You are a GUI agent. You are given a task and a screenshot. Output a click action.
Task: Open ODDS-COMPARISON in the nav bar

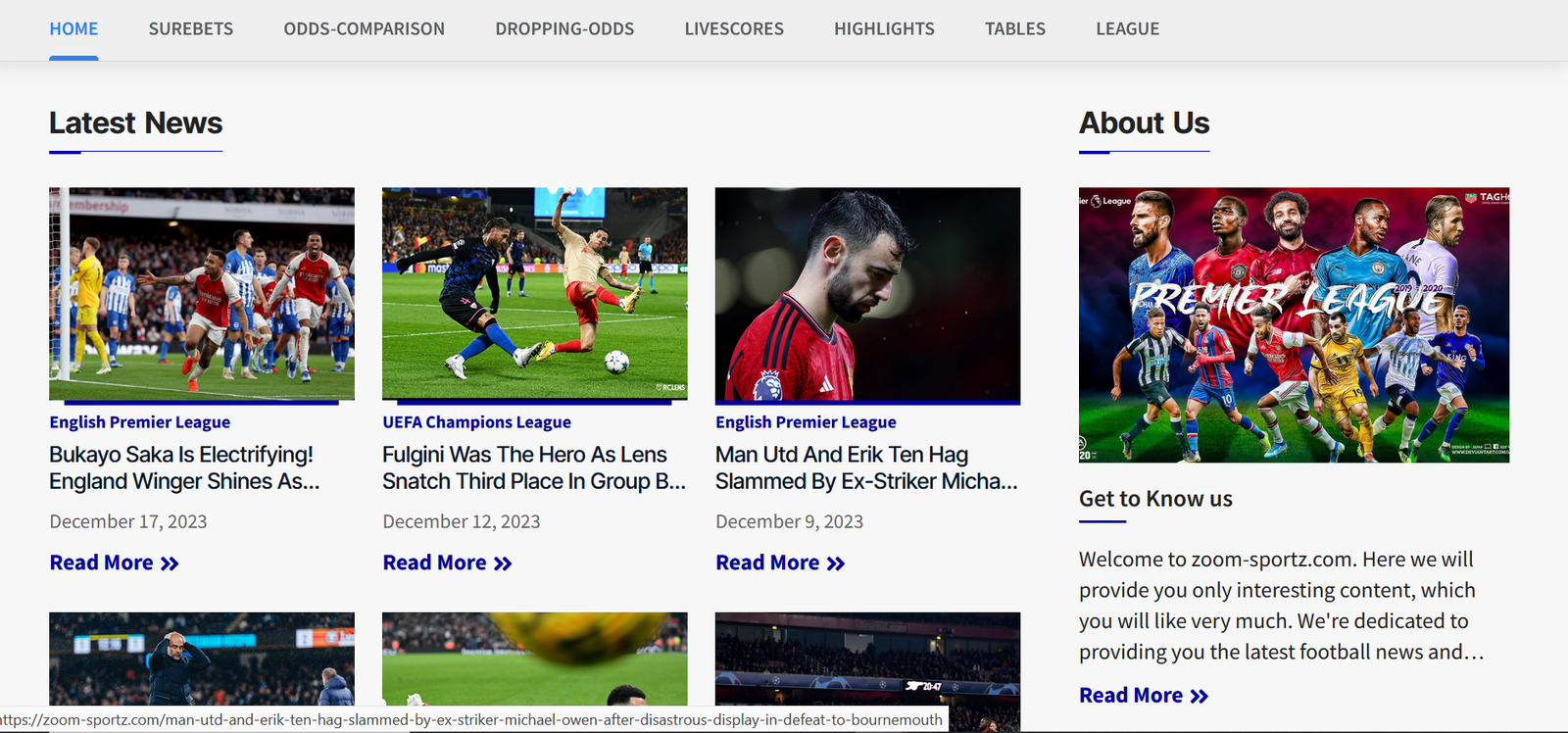click(365, 29)
